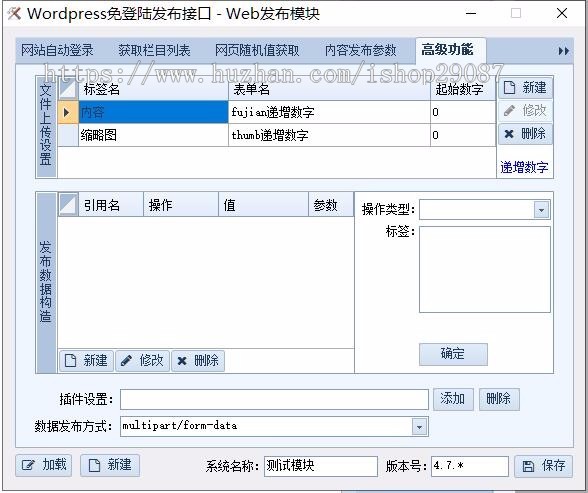The width and height of the screenshot is (588, 493).
Task: Click the 版本号 input field
Action: pyautogui.click(x=470, y=466)
